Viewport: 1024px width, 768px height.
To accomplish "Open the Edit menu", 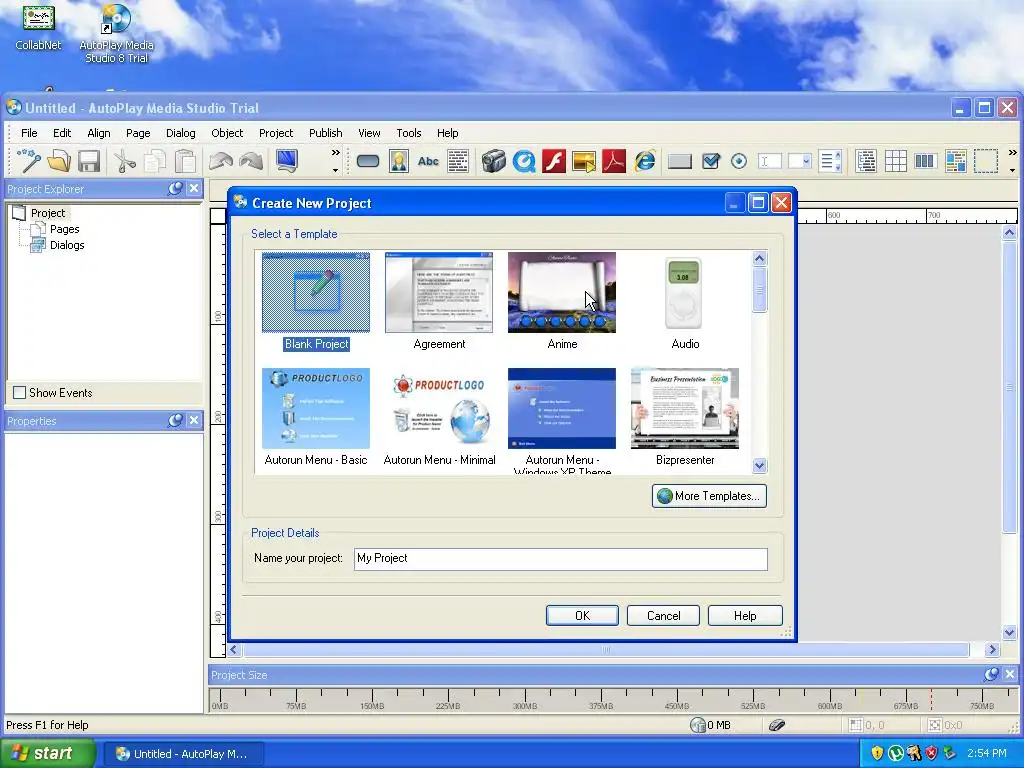I will click(62, 133).
